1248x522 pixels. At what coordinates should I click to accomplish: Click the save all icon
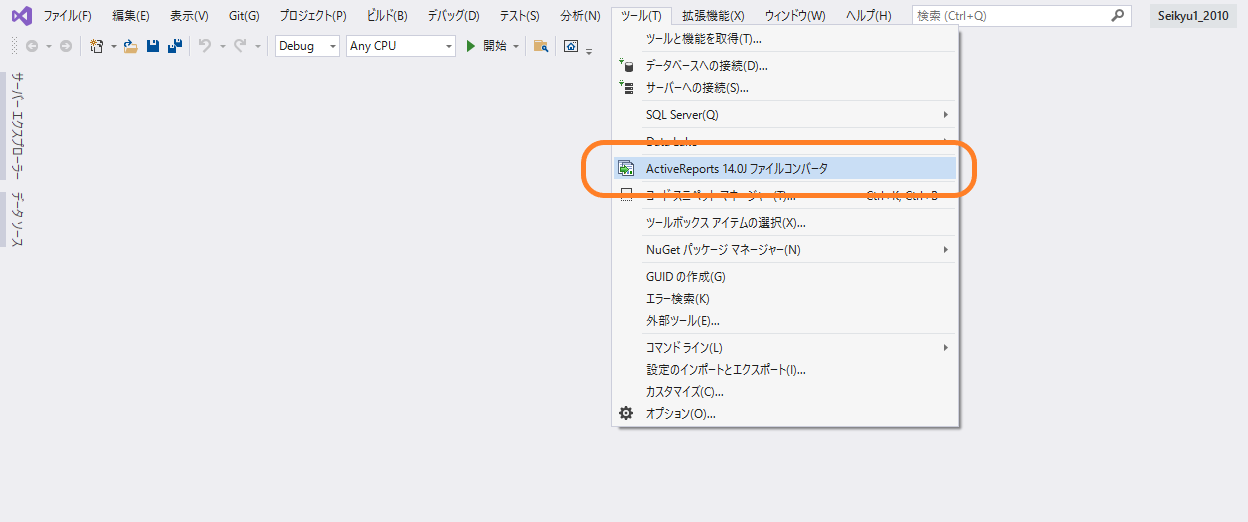(x=174, y=46)
